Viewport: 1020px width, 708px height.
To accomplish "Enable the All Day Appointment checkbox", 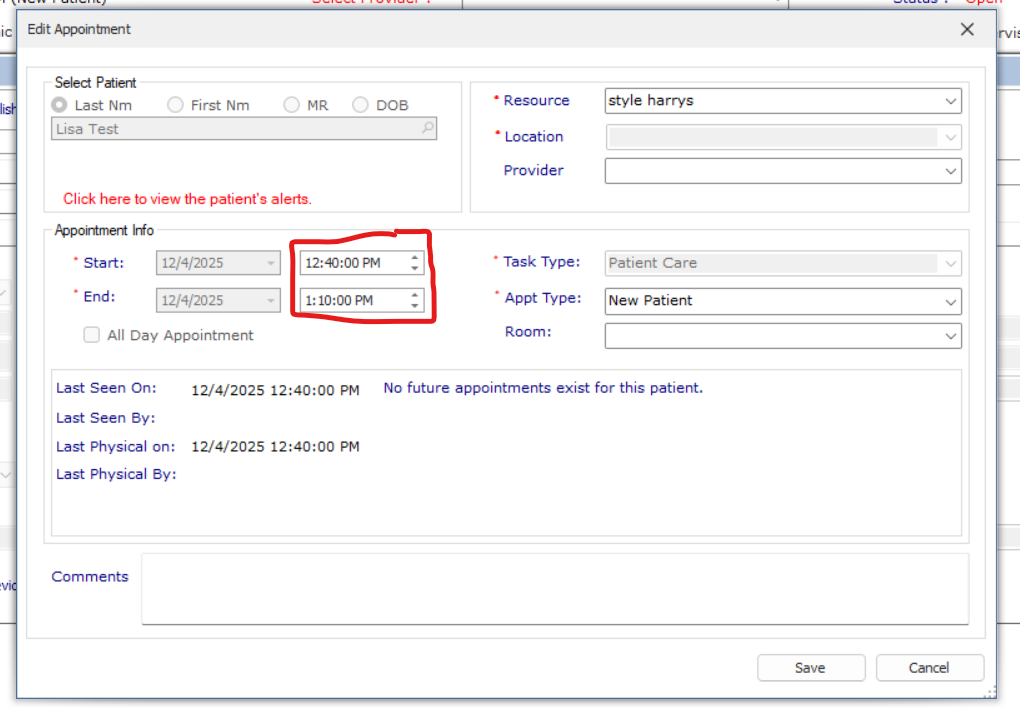I will point(92,334).
